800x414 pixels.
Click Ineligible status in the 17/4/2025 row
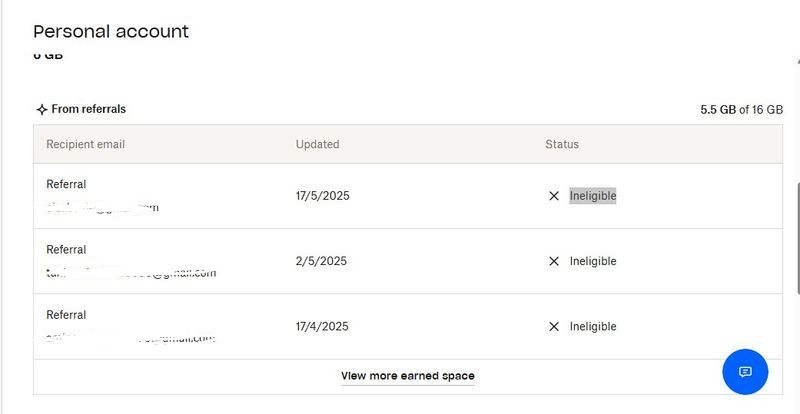(x=593, y=326)
